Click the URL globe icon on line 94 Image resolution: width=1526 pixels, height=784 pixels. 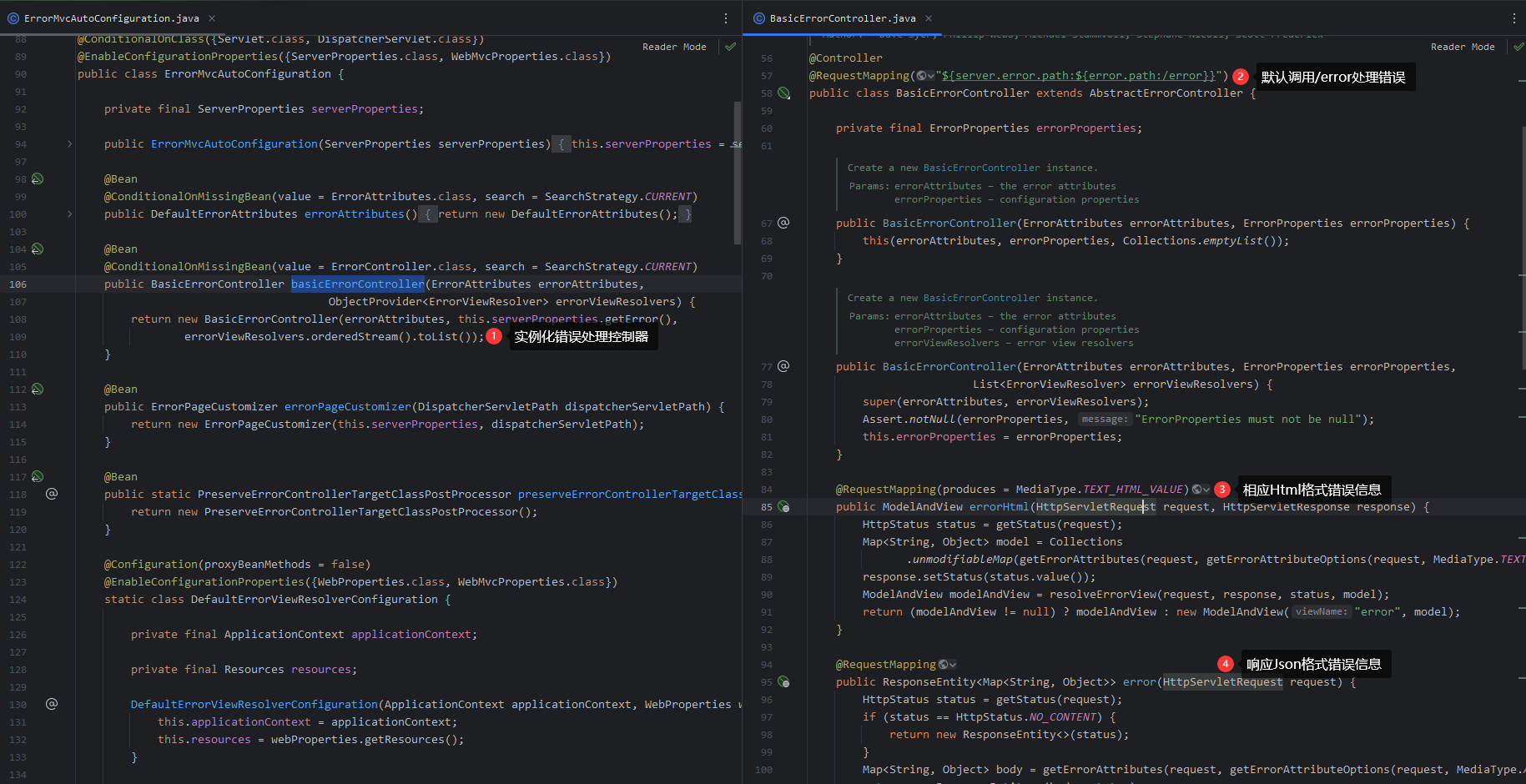[943, 665]
